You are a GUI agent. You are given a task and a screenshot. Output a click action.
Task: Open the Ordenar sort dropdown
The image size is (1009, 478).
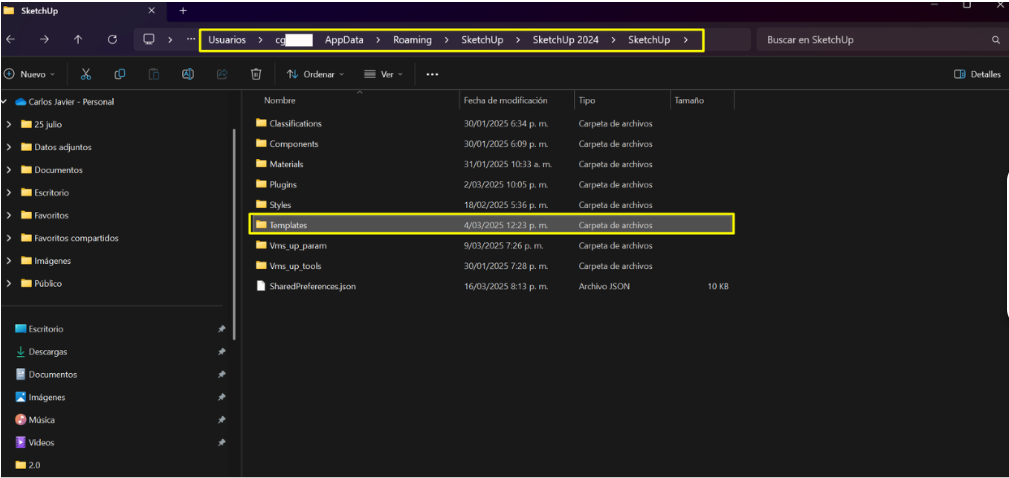click(316, 75)
